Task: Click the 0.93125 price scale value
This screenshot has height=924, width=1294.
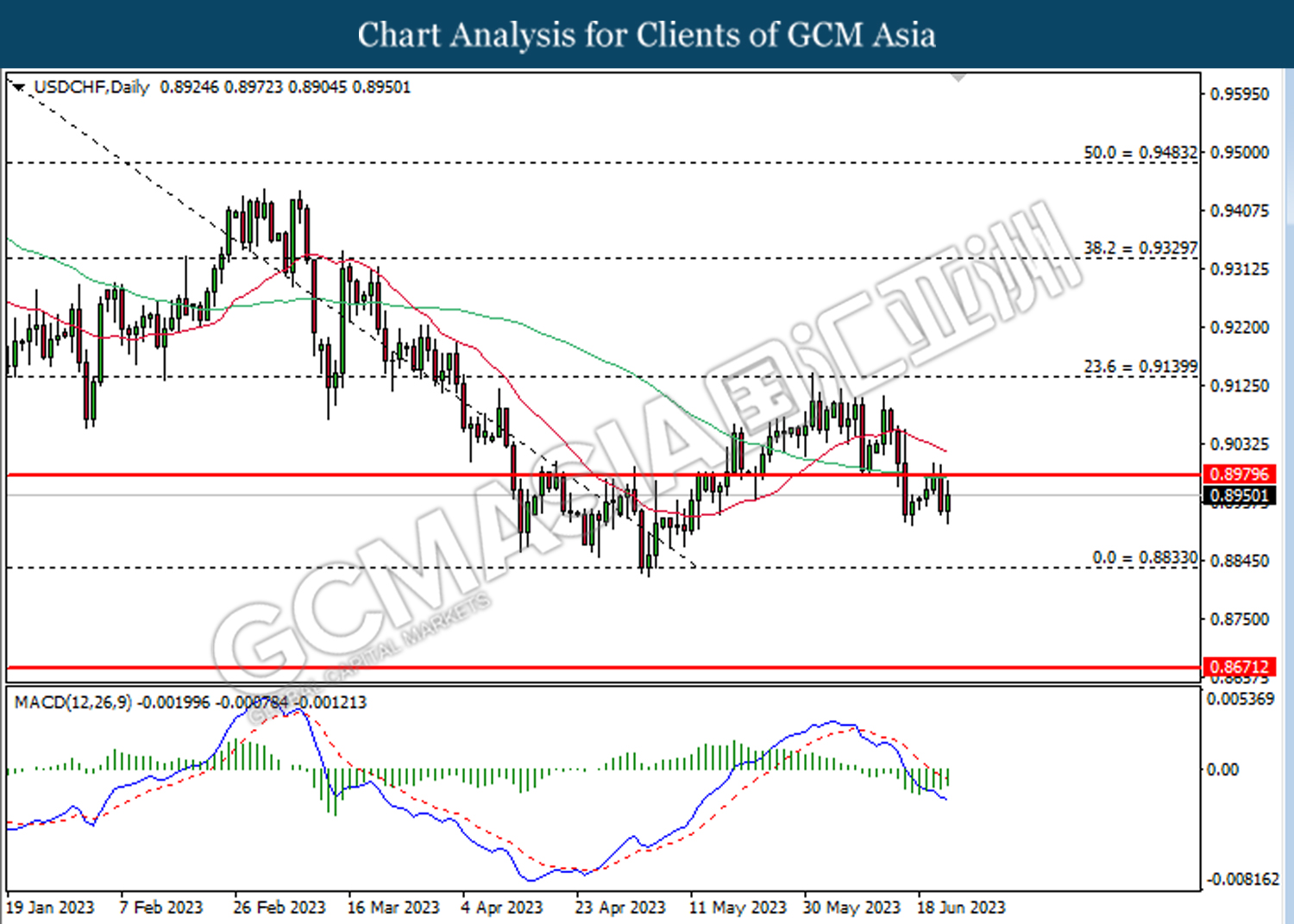Action: coord(1240,269)
